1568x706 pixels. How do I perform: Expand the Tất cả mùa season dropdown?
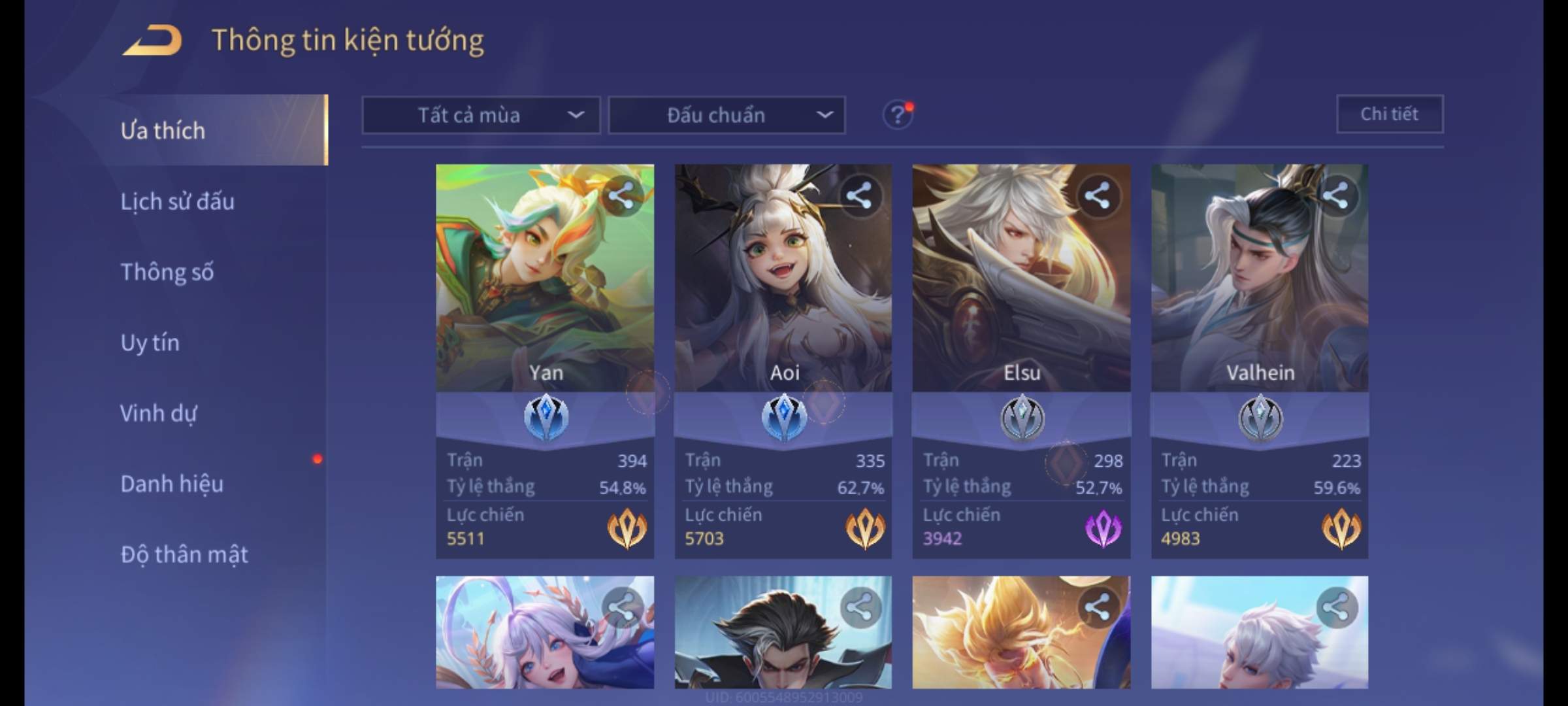coord(482,115)
